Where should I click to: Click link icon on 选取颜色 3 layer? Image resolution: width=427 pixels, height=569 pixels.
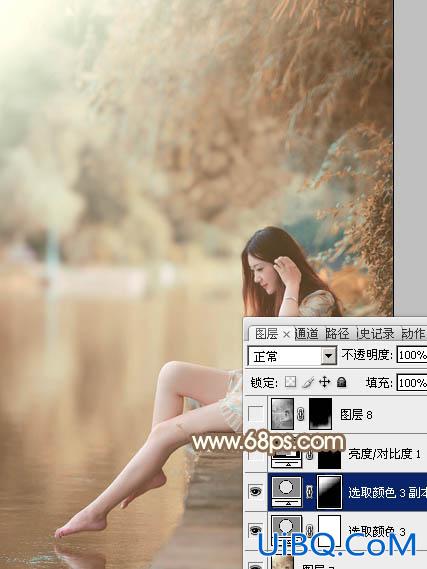pyautogui.click(x=309, y=531)
